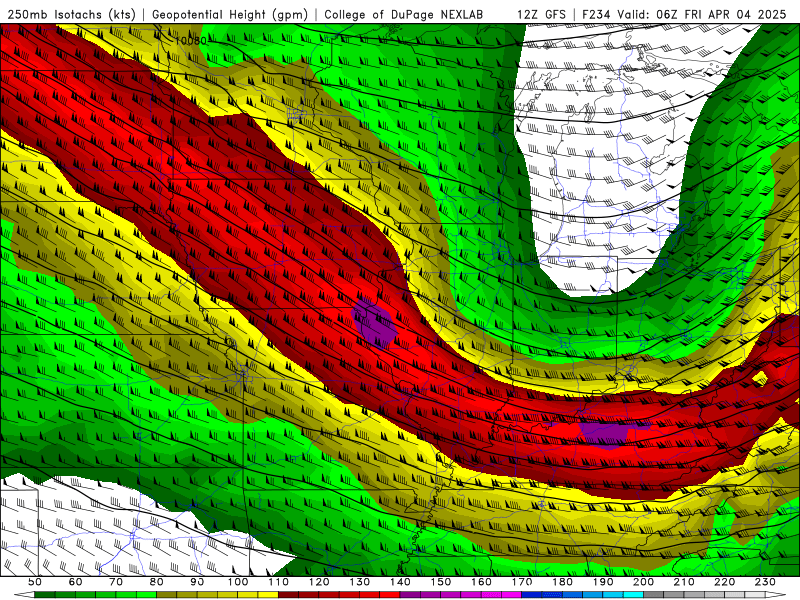This screenshot has width=800, height=600.
Task: Click the 'Valid: 06Z FRI APR 04 2025' timestamp
Action: click(x=702, y=15)
